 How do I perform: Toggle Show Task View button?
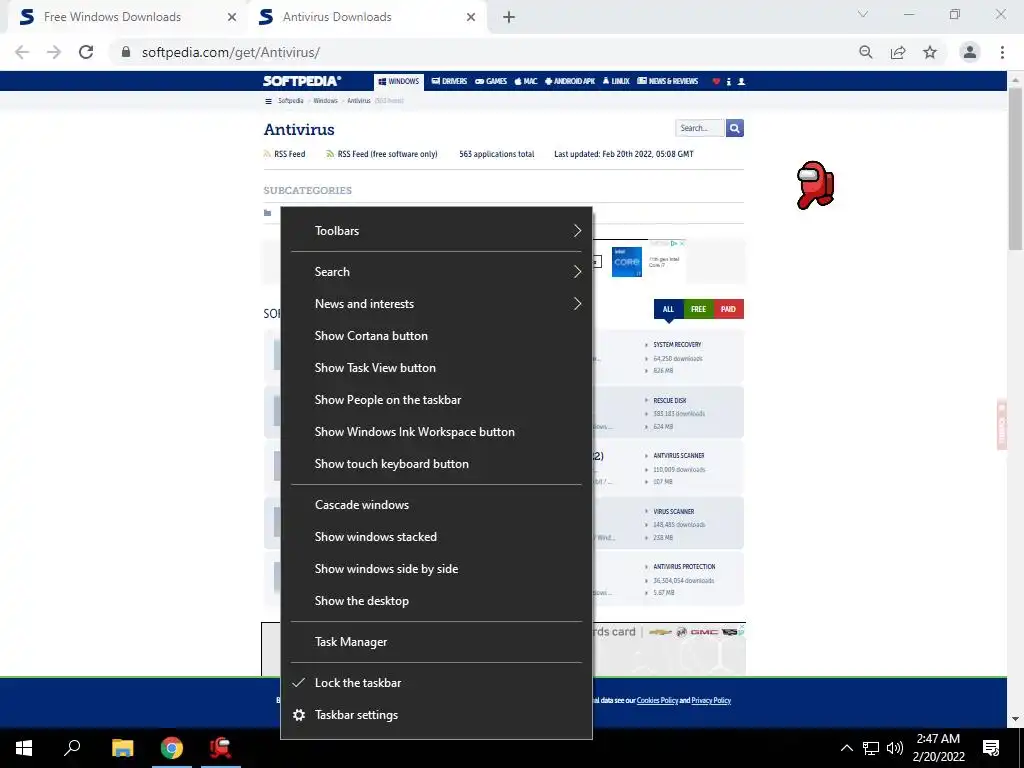pos(436,368)
